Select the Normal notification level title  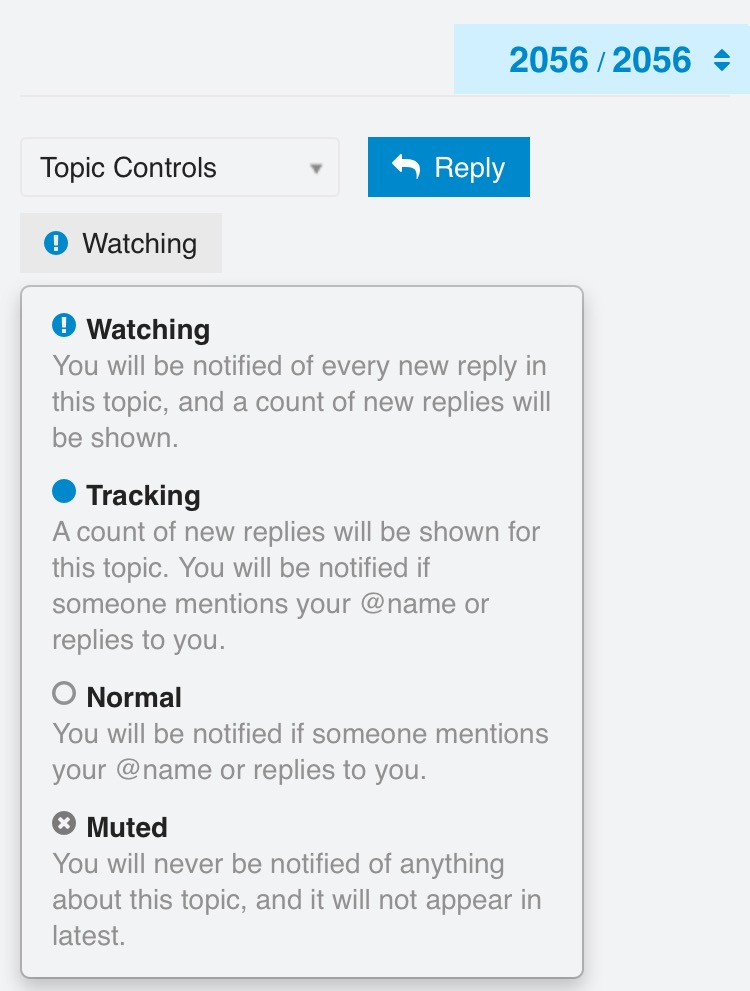click(x=134, y=697)
